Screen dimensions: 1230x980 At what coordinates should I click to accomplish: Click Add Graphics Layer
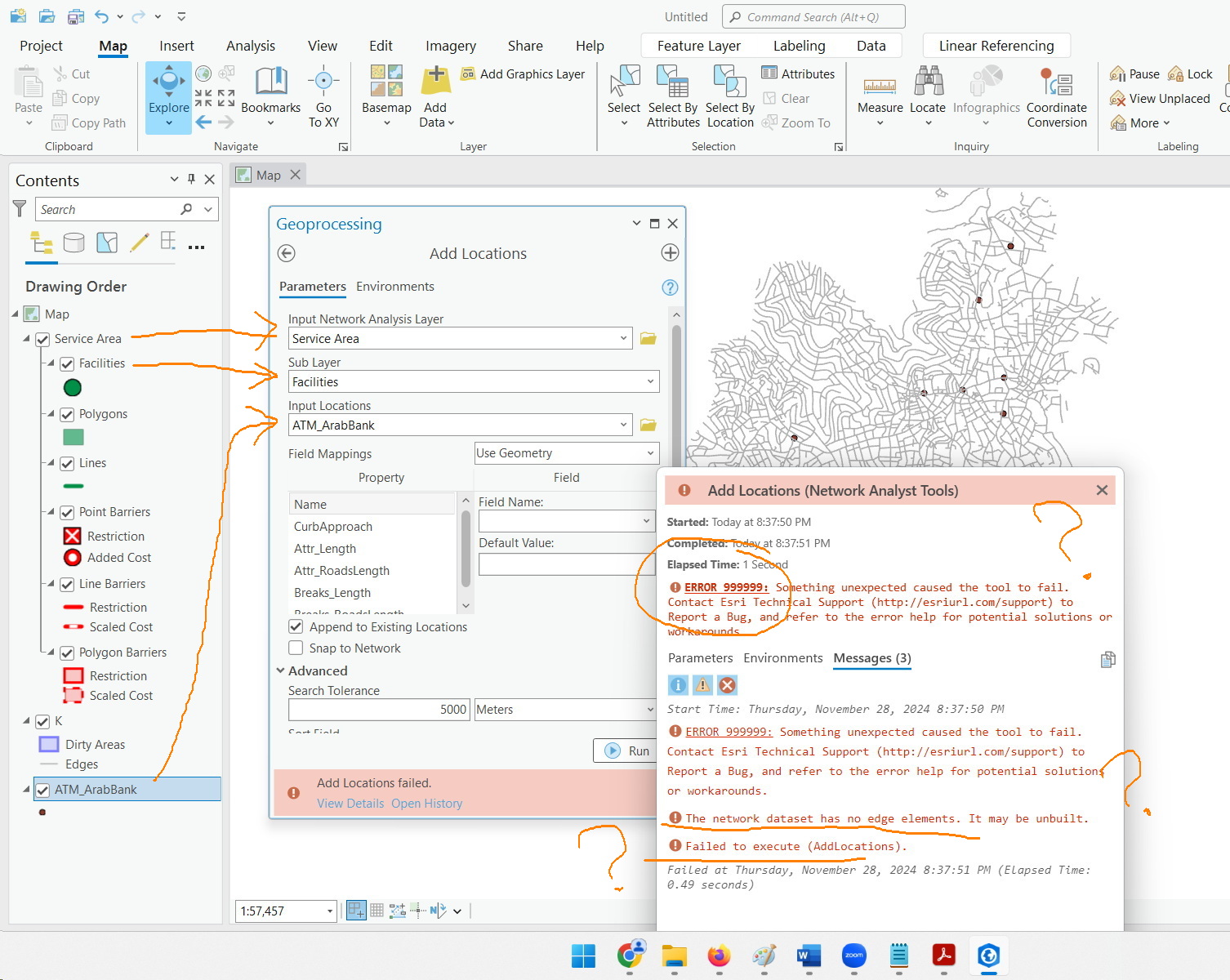click(x=524, y=73)
